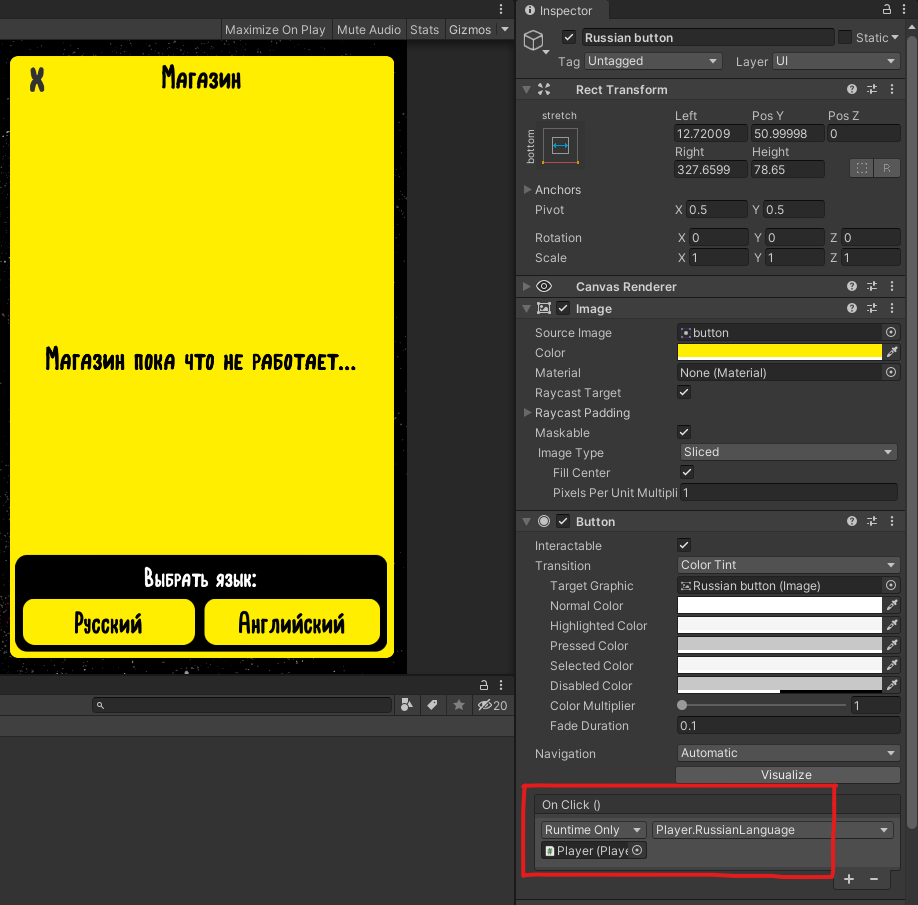Image resolution: width=918 pixels, height=905 pixels.
Task: Open the Transition Color Tint dropdown
Action: [x=787, y=565]
